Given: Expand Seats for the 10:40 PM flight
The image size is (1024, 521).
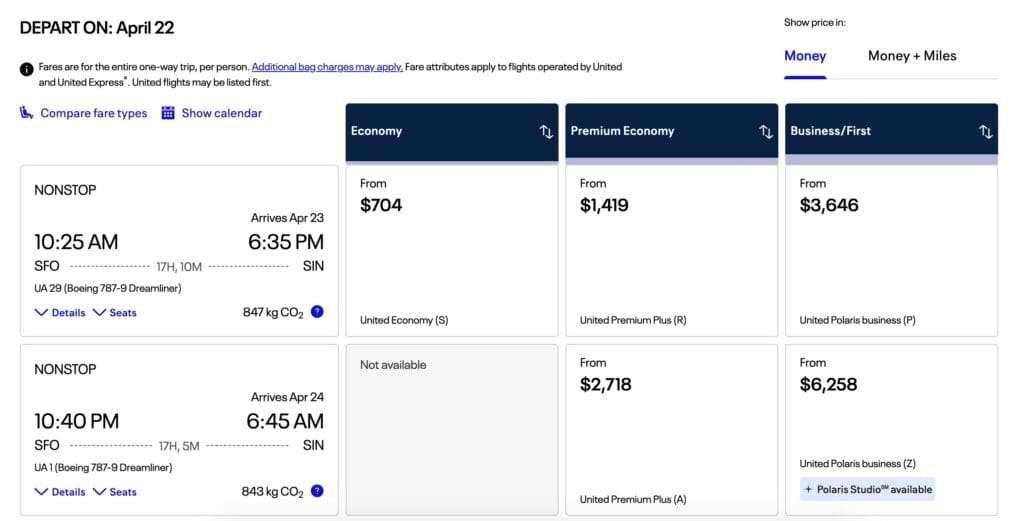Looking at the screenshot, I should pos(115,492).
